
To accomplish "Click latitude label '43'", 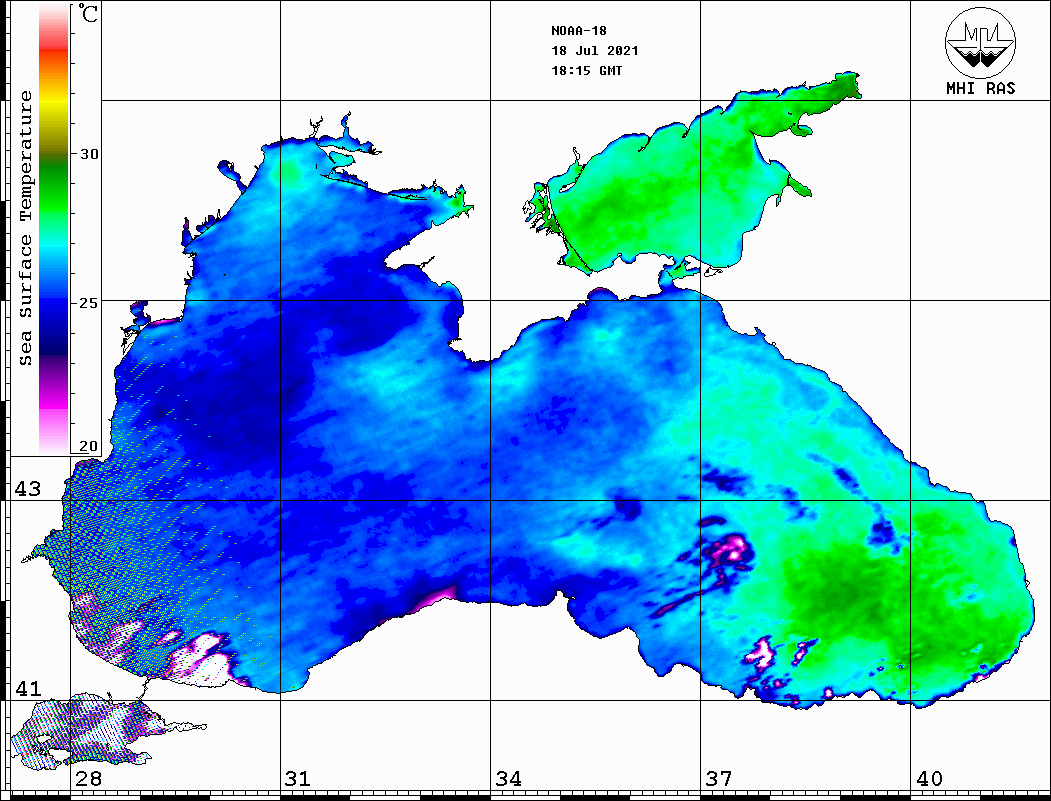I will (28, 489).
